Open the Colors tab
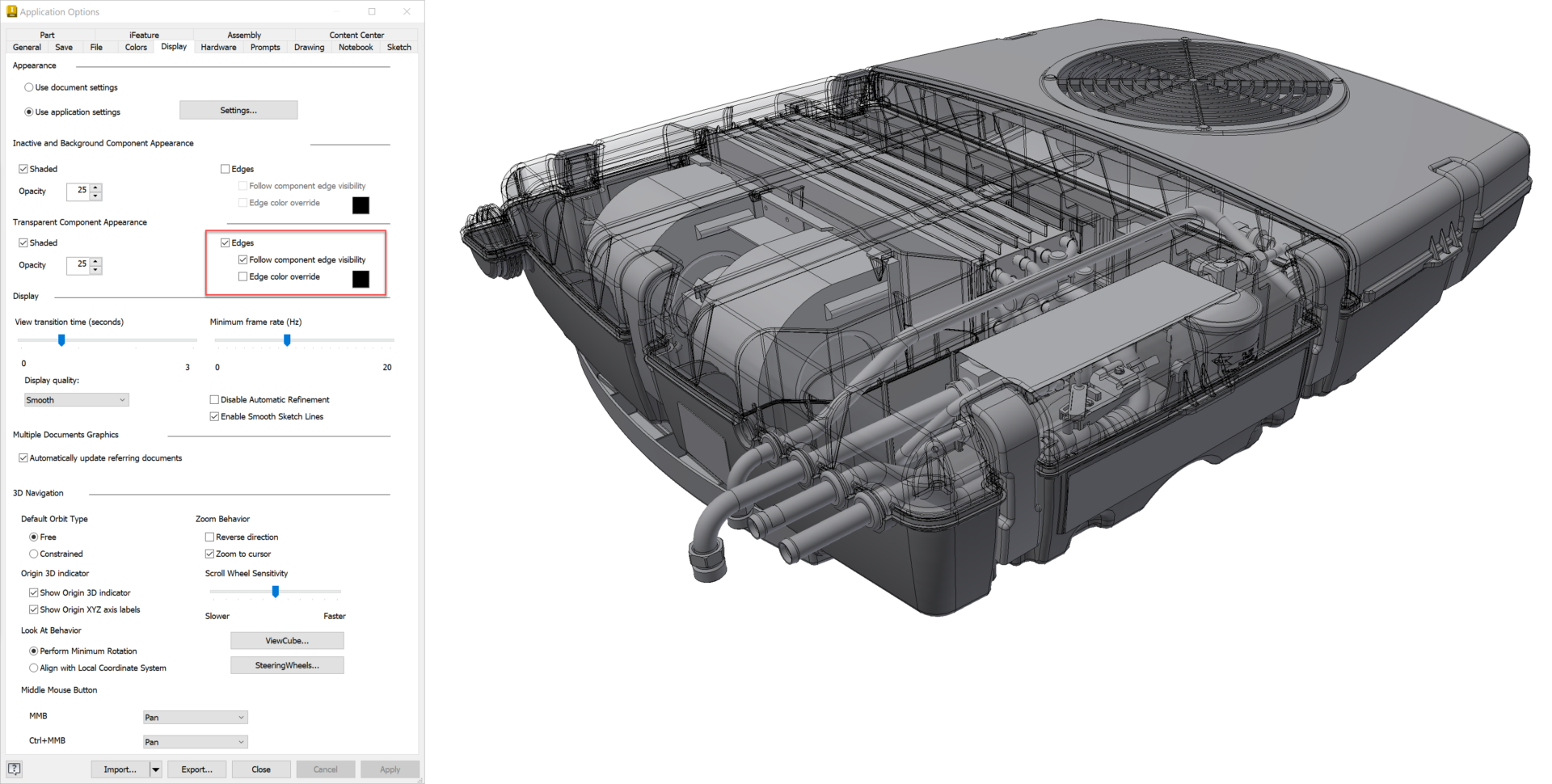Image resolution: width=1552 pixels, height=784 pixels. pos(136,48)
